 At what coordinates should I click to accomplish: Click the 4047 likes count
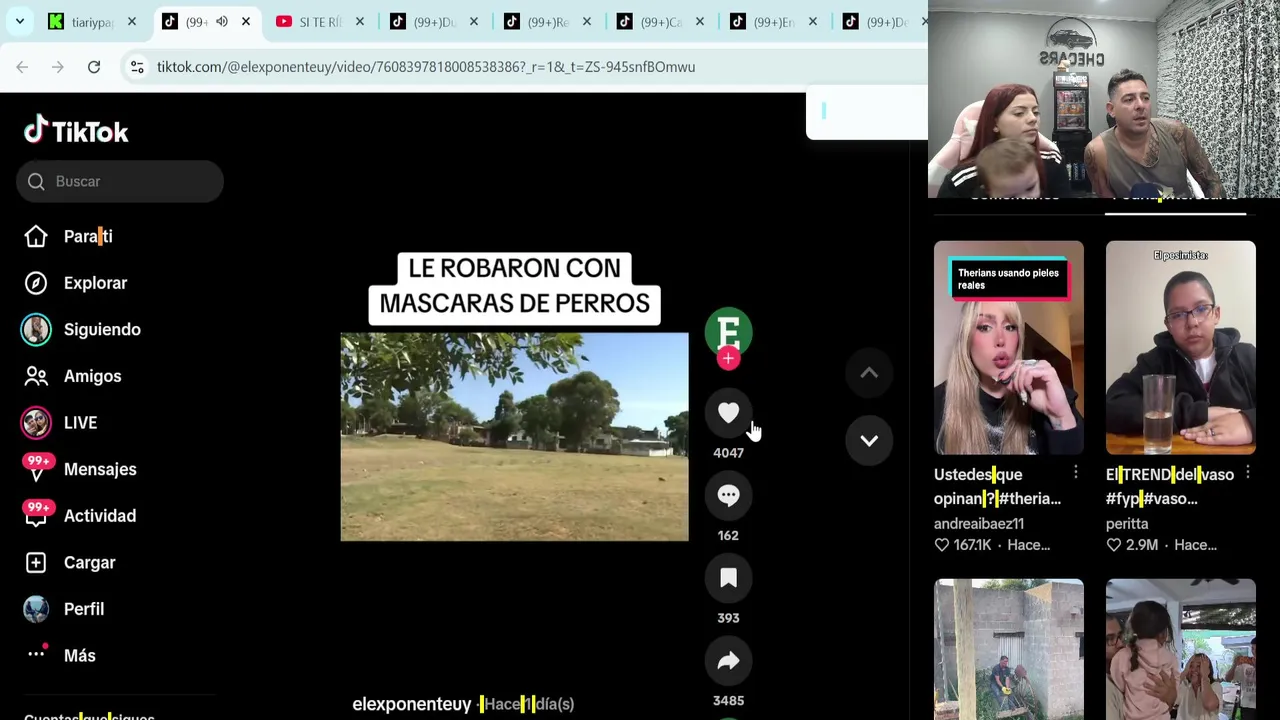[728, 453]
